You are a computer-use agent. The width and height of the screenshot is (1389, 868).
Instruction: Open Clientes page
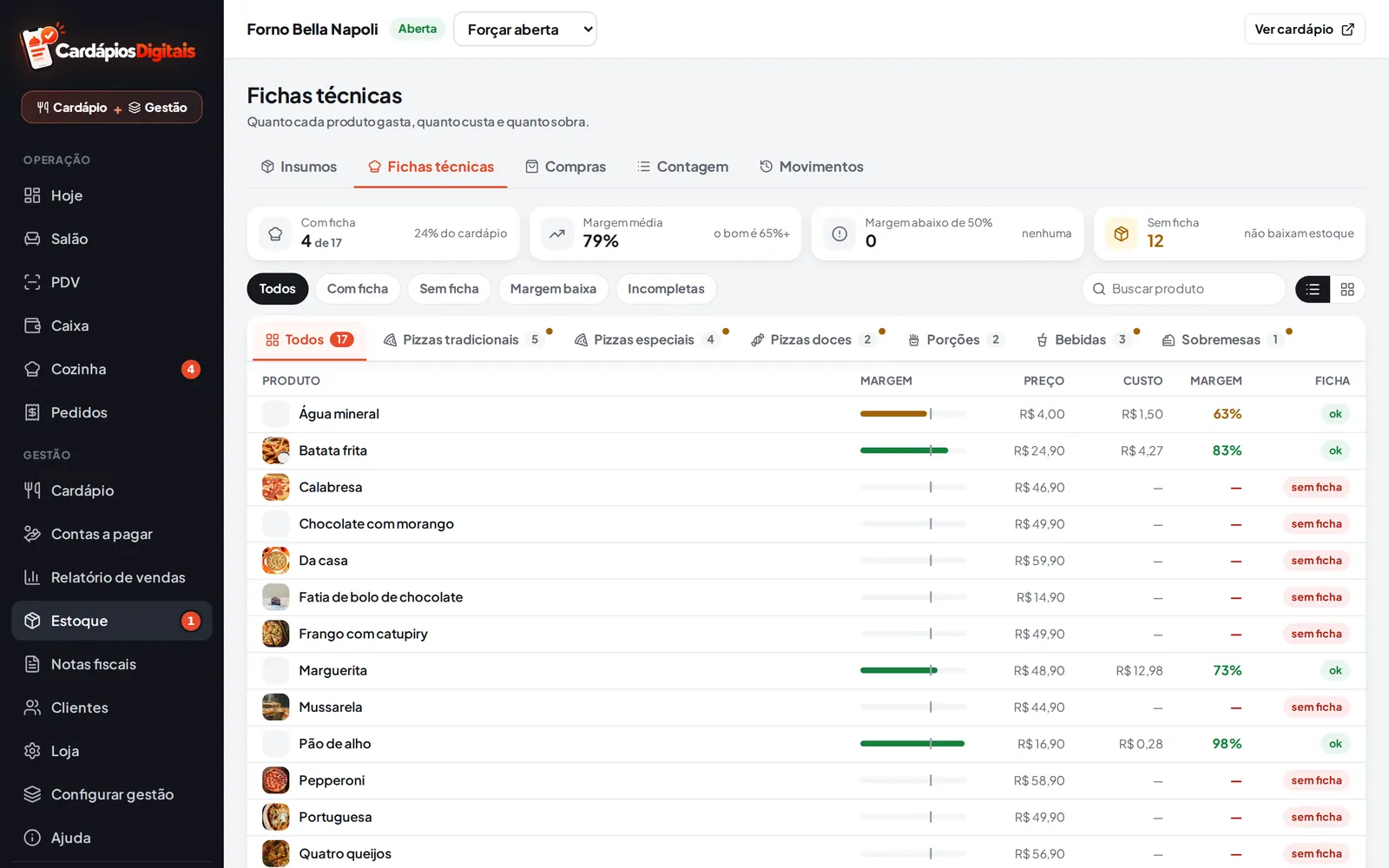point(111,707)
